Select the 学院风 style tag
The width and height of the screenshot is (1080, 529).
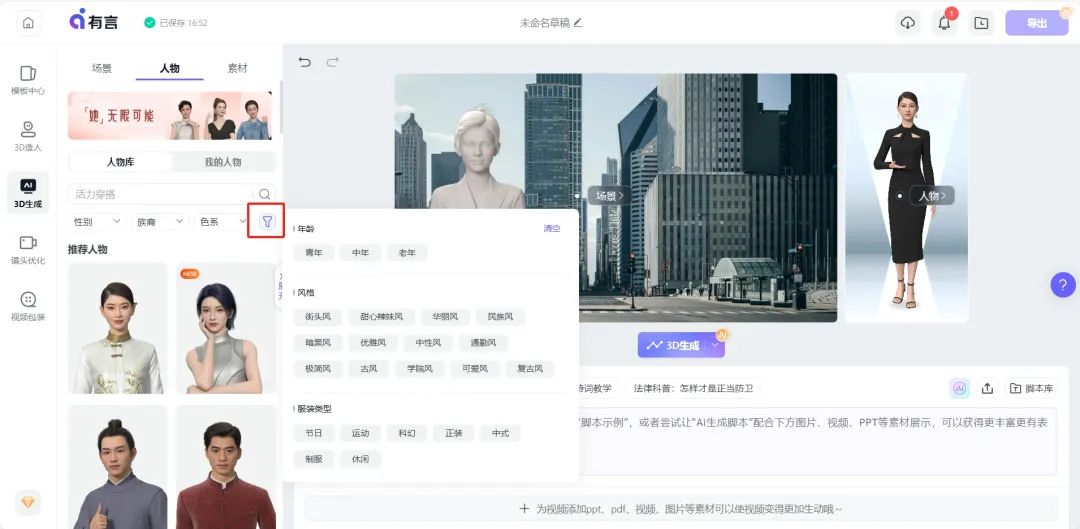(419, 369)
